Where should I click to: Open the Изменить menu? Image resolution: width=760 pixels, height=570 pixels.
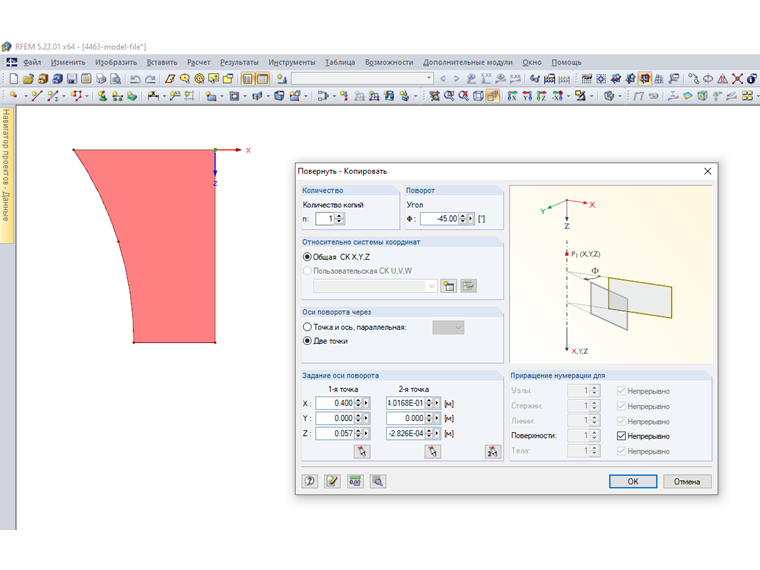[x=68, y=62]
